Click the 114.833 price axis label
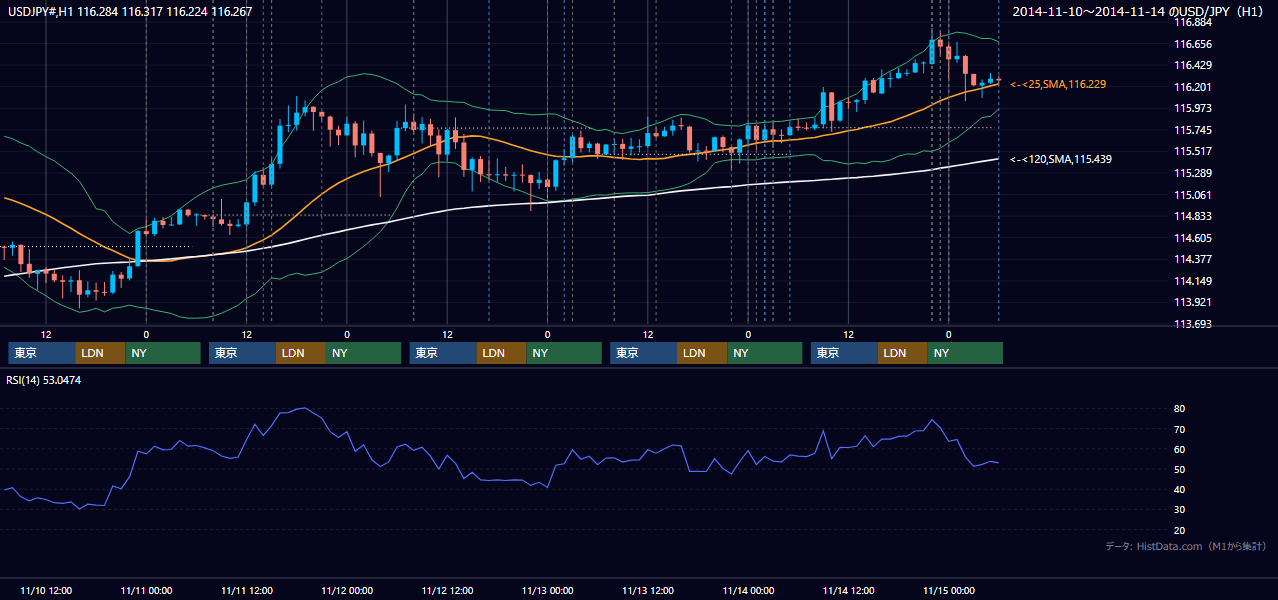Image resolution: width=1278 pixels, height=600 pixels. (1192, 216)
